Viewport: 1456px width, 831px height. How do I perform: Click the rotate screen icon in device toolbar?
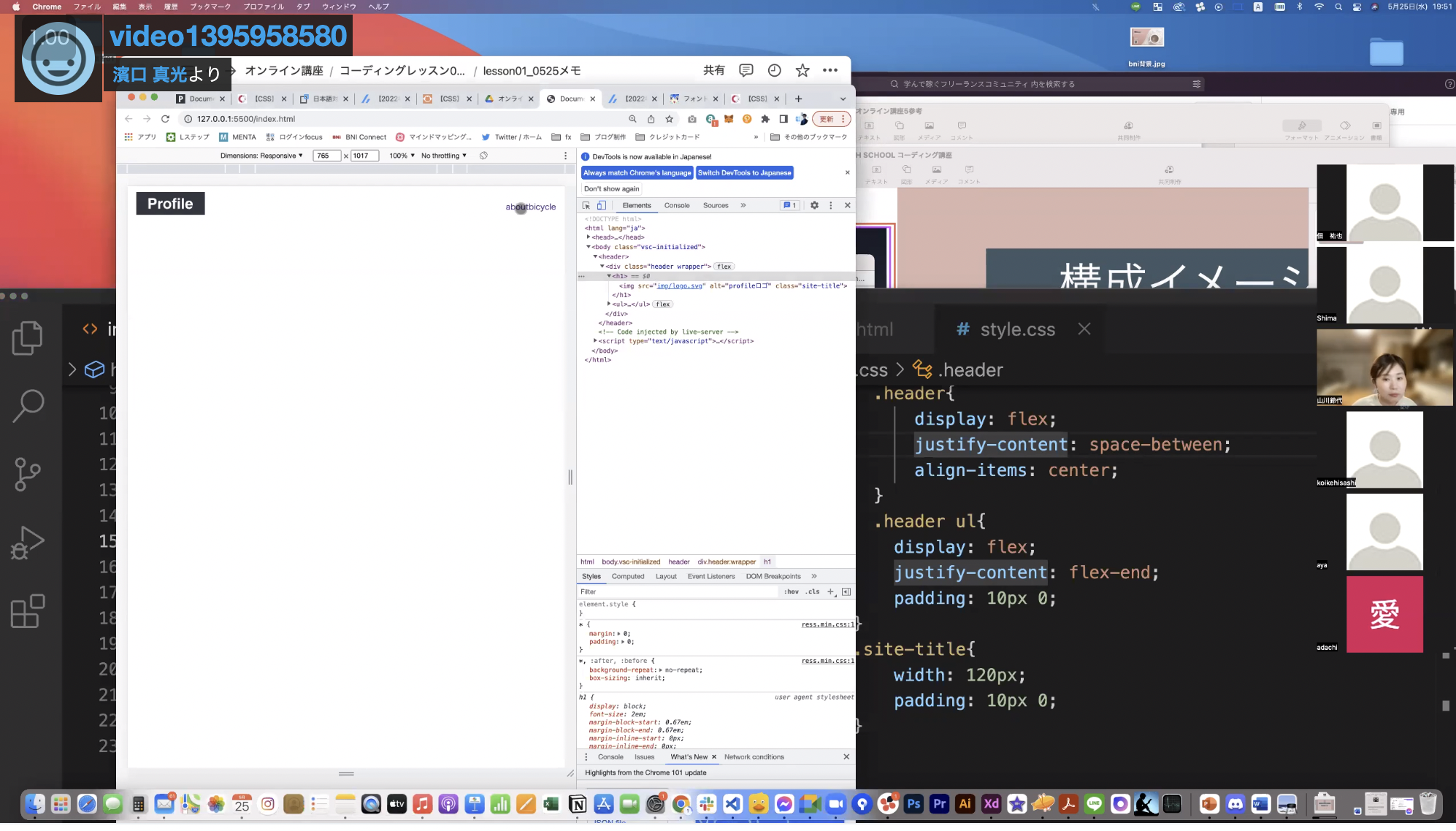[x=483, y=156]
